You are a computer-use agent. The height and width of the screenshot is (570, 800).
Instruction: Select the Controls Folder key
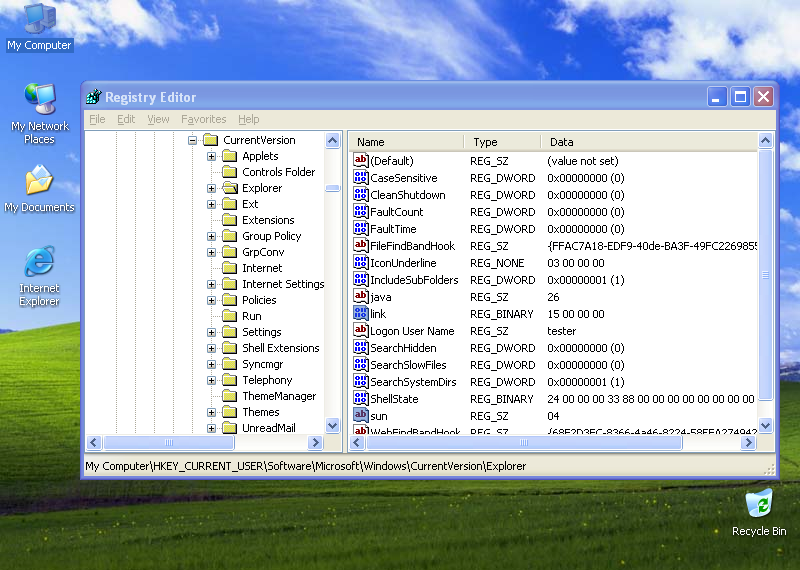pyautogui.click(x=278, y=172)
